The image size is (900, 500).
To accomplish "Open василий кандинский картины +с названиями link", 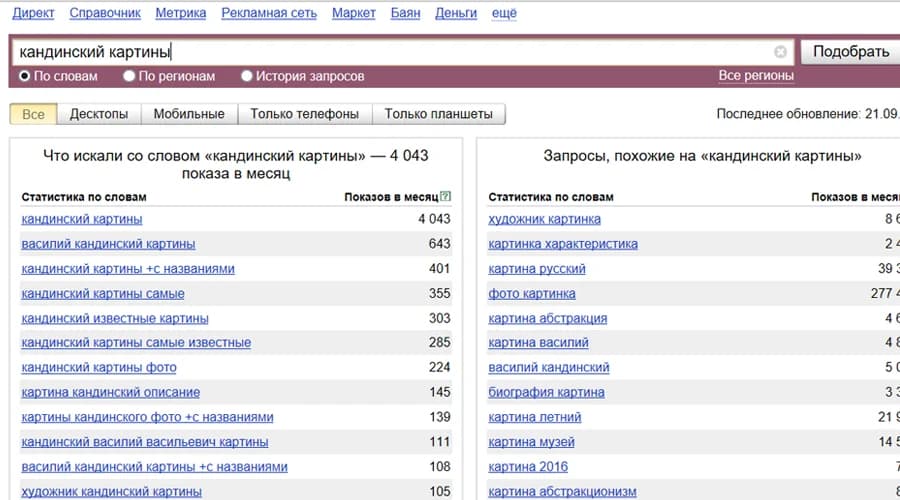I will point(154,466).
